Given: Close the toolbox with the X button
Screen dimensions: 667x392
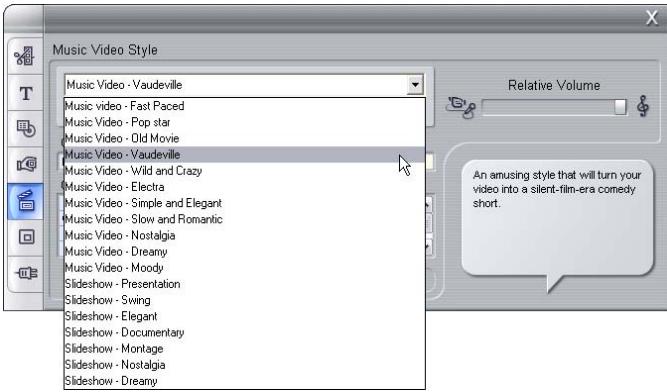Looking at the screenshot, I should (x=652, y=18).
